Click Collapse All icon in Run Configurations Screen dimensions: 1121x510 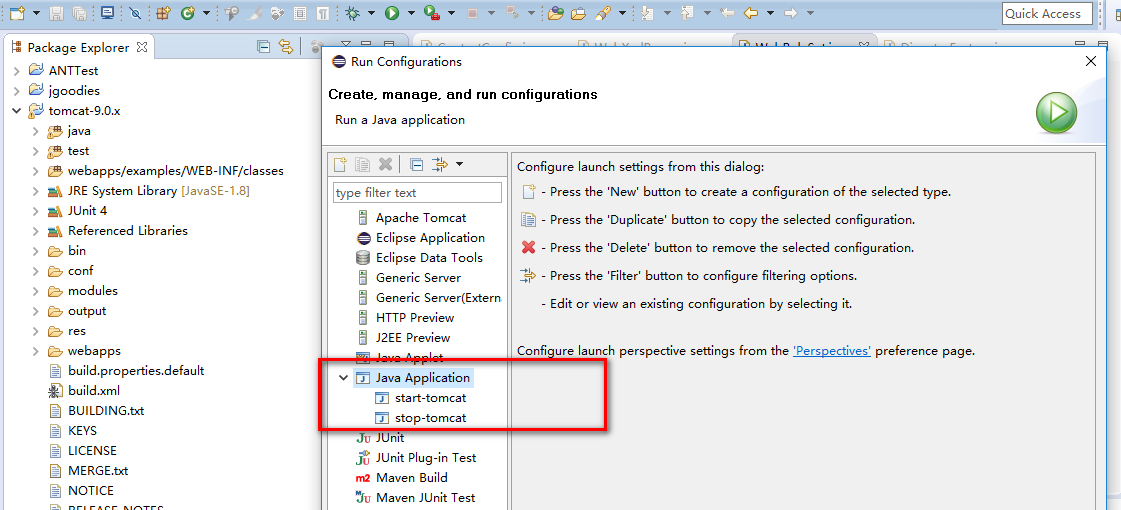[x=417, y=165]
